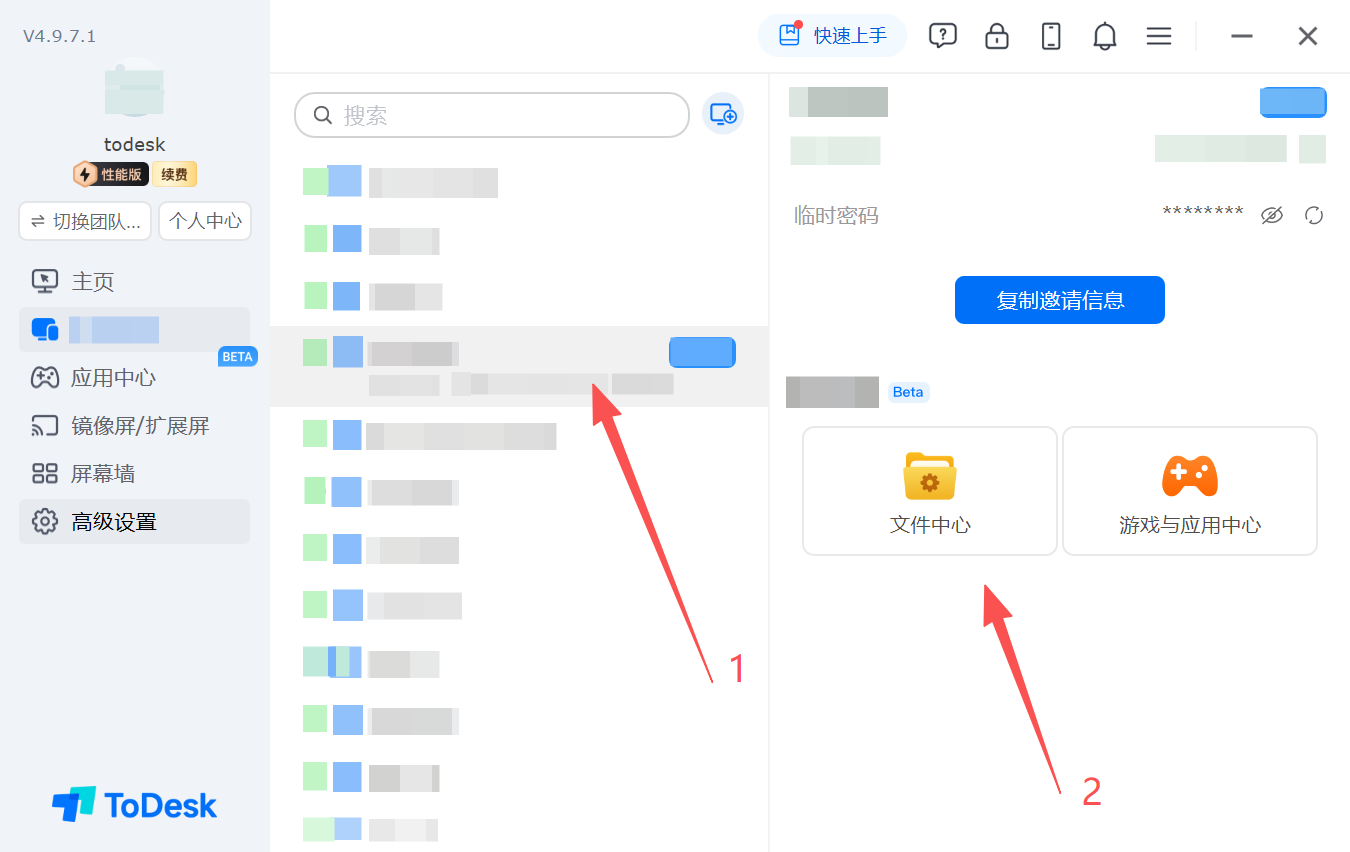The image size is (1350, 852).
Task: Click the V4.9.7.1 version number
Action: 60,36
